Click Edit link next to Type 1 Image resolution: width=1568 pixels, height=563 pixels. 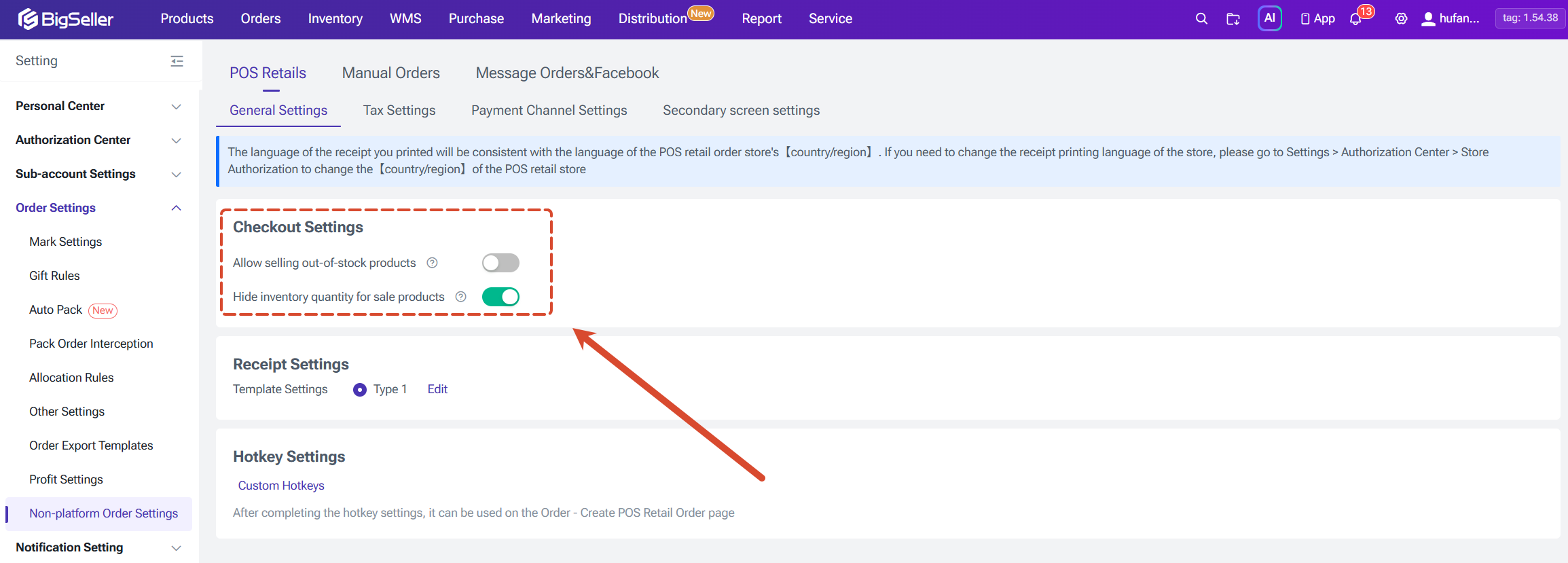(x=437, y=389)
